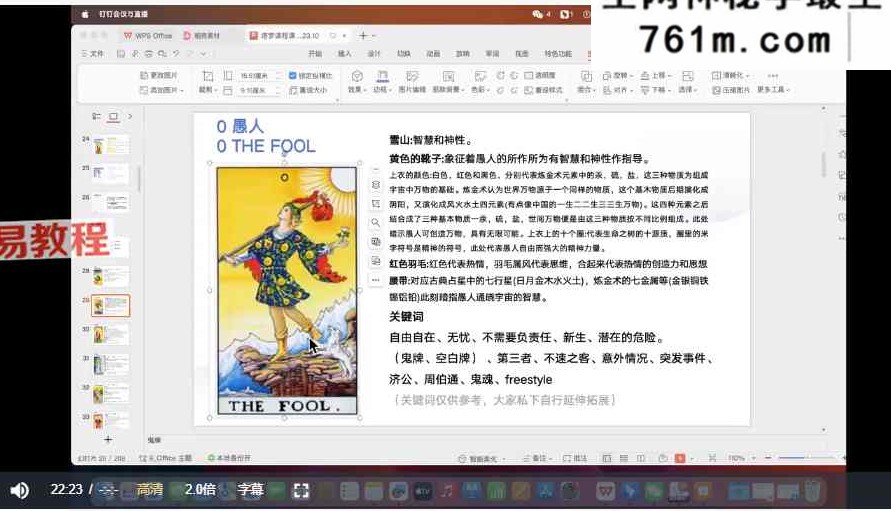The image size is (891, 511).
Task: Select slide thumbnail 24
Action: point(111,145)
